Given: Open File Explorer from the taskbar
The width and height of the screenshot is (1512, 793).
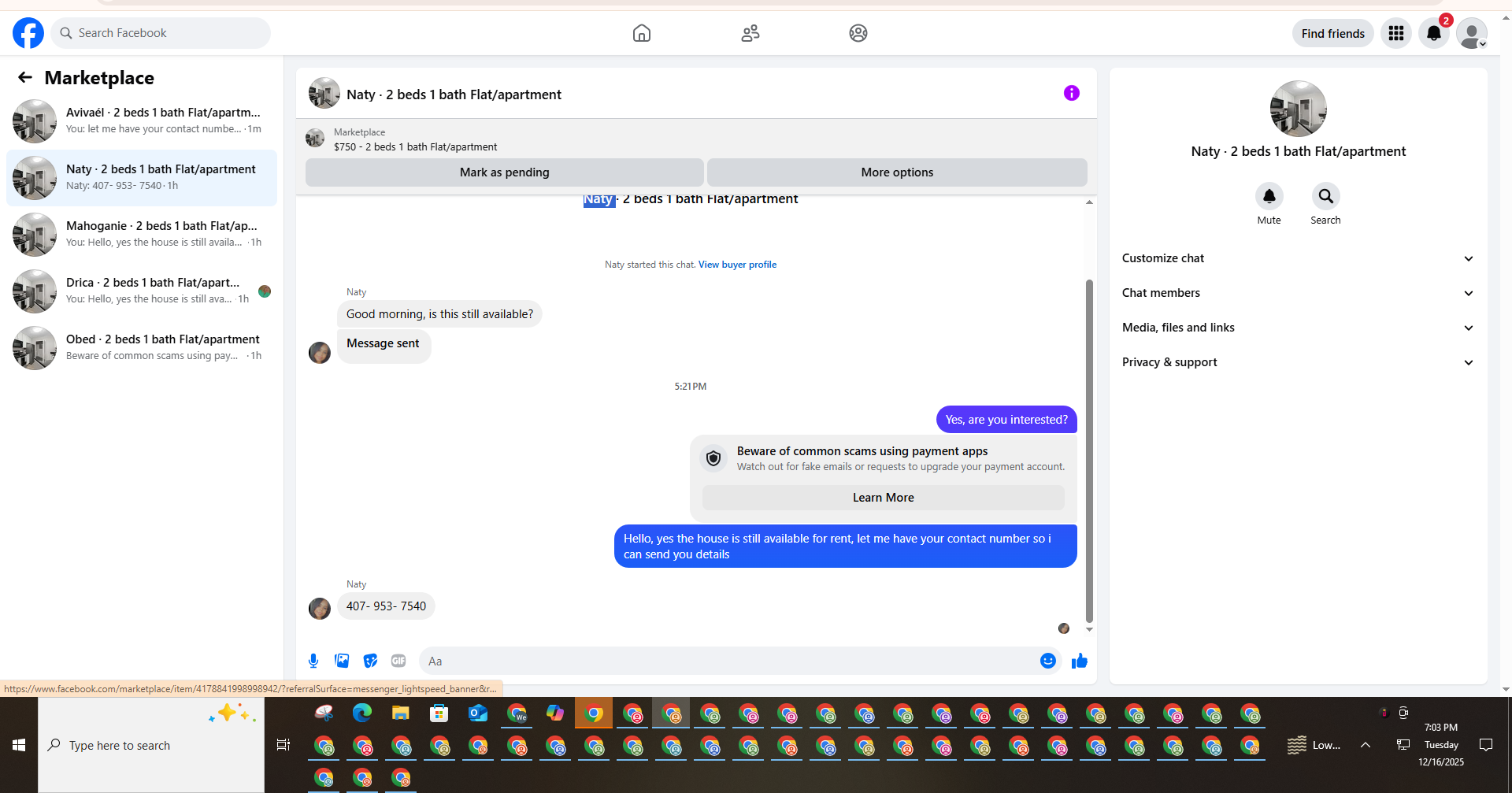Looking at the screenshot, I should click(401, 713).
